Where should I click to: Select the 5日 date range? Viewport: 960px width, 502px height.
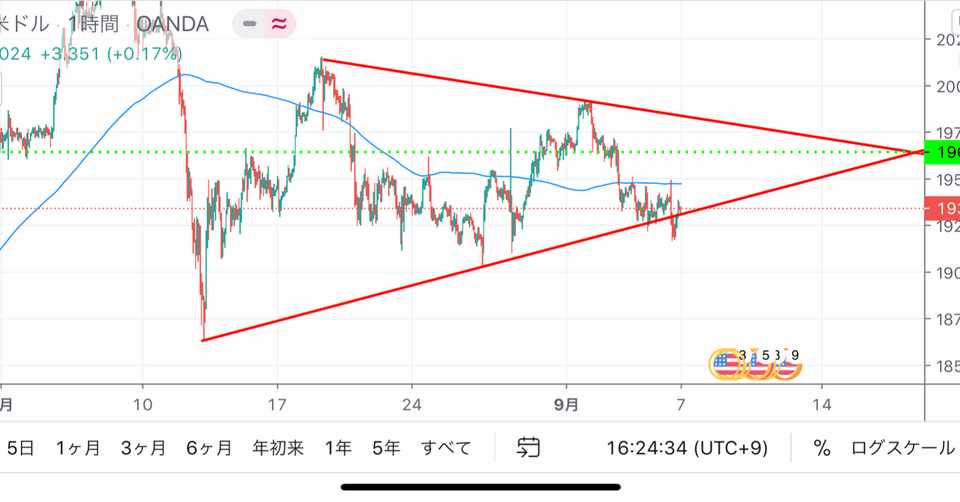coord(20,448)
